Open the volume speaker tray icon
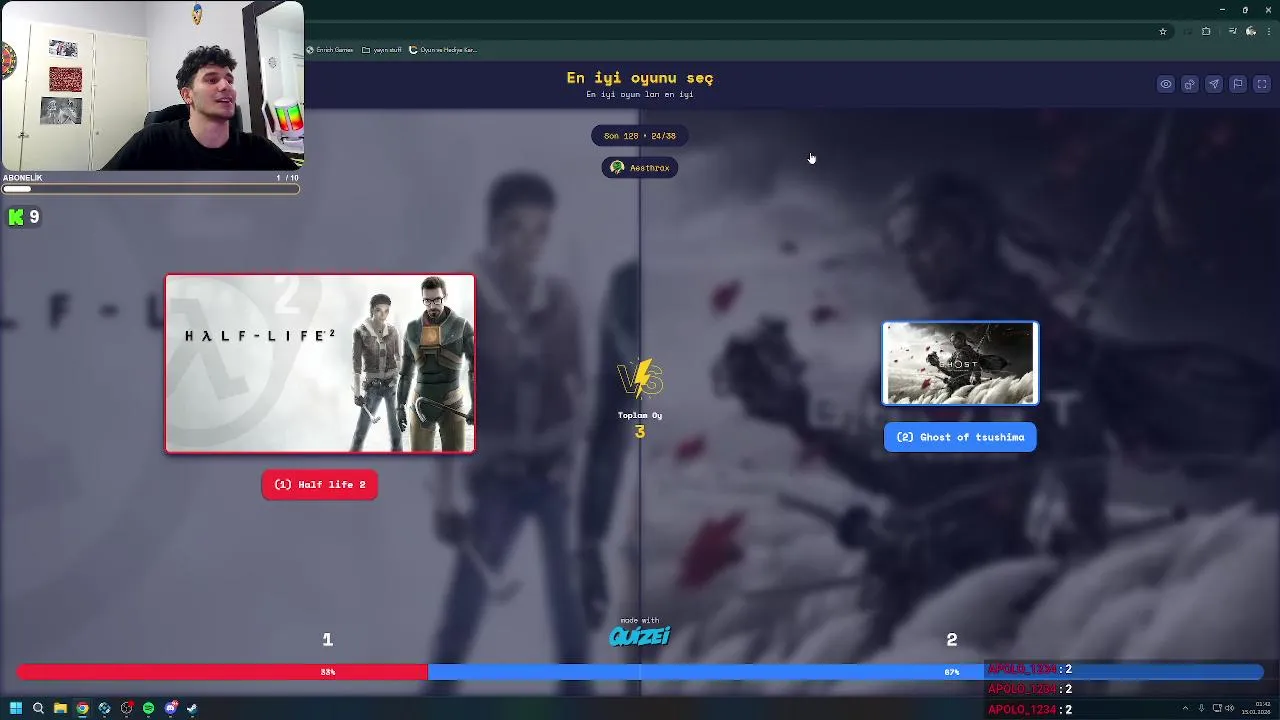Screen dimensions: 1280x720 (x=1229, y=708)
